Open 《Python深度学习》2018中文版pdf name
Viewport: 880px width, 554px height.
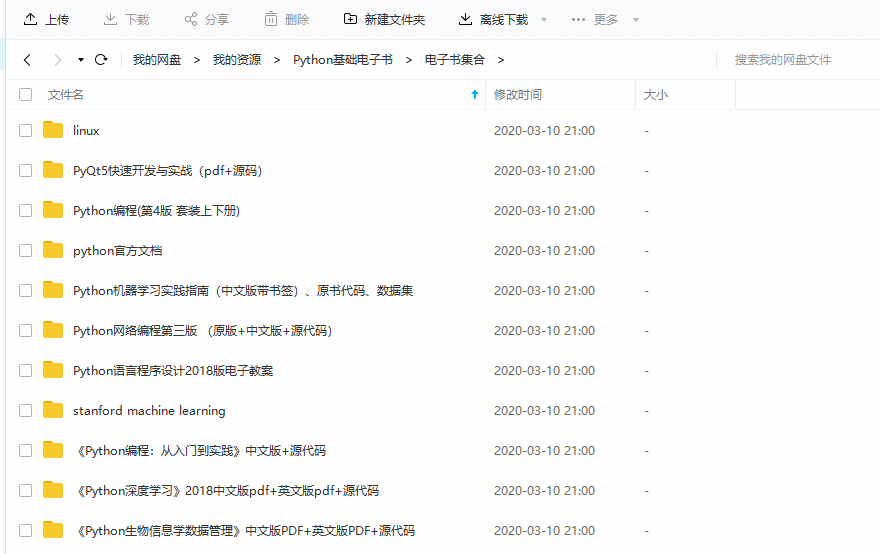click(228, 490)
